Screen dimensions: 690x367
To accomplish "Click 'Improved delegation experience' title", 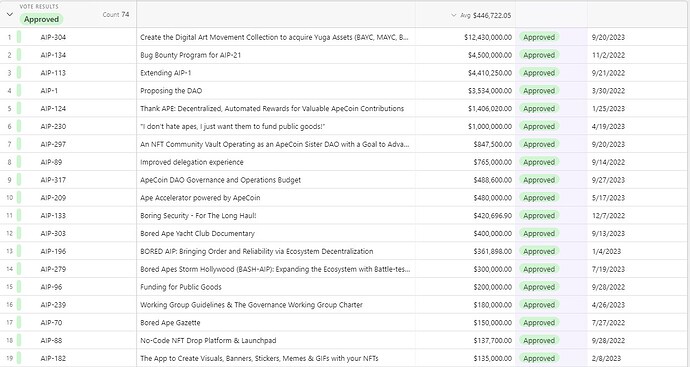I will 191,162.
